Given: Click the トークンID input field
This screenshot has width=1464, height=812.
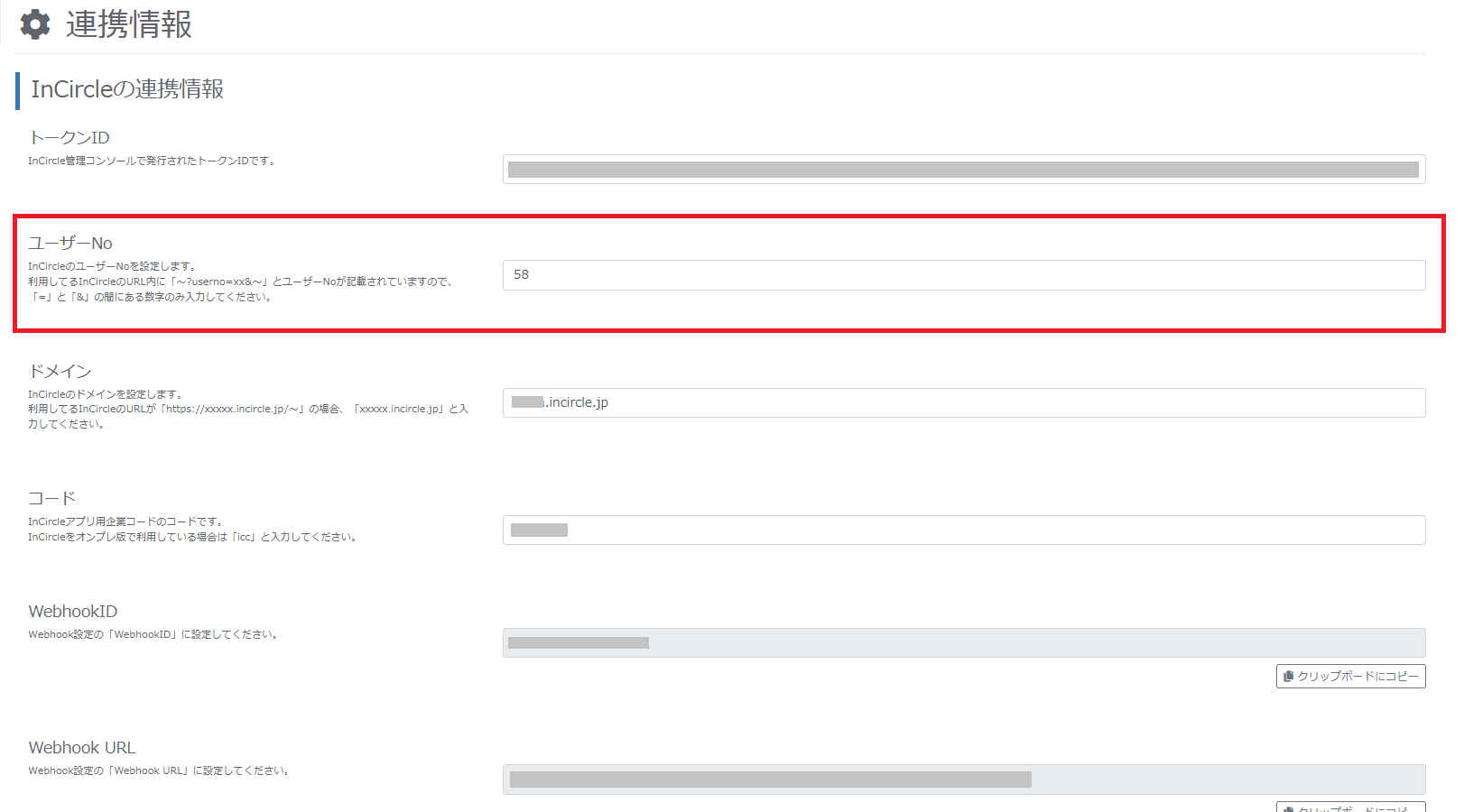Looking at the screenshot, I should click(964, 169).
